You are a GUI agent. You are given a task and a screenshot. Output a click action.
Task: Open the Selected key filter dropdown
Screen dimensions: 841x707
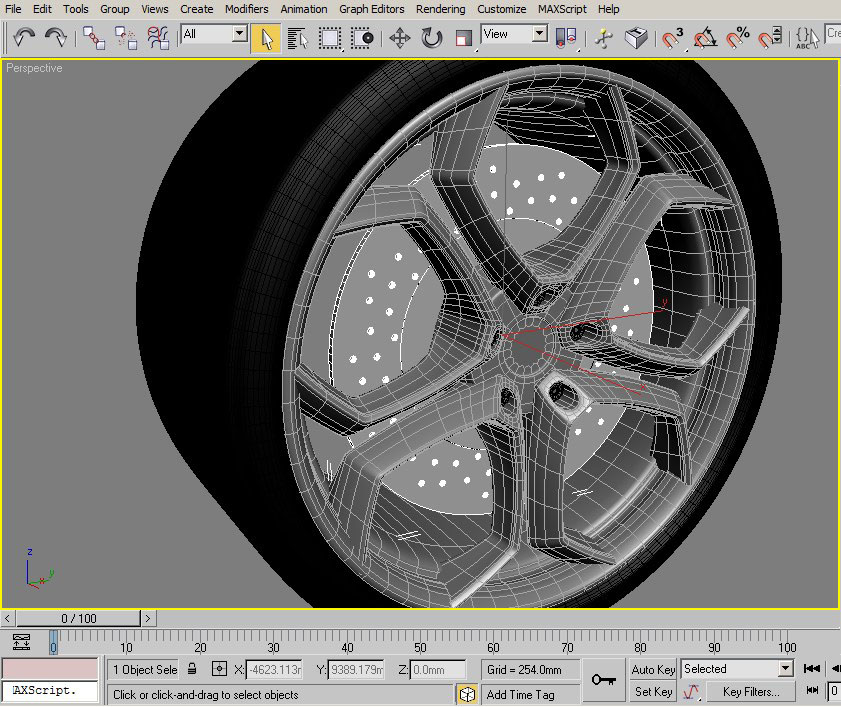pyautogui.click(x=786, y=669)
